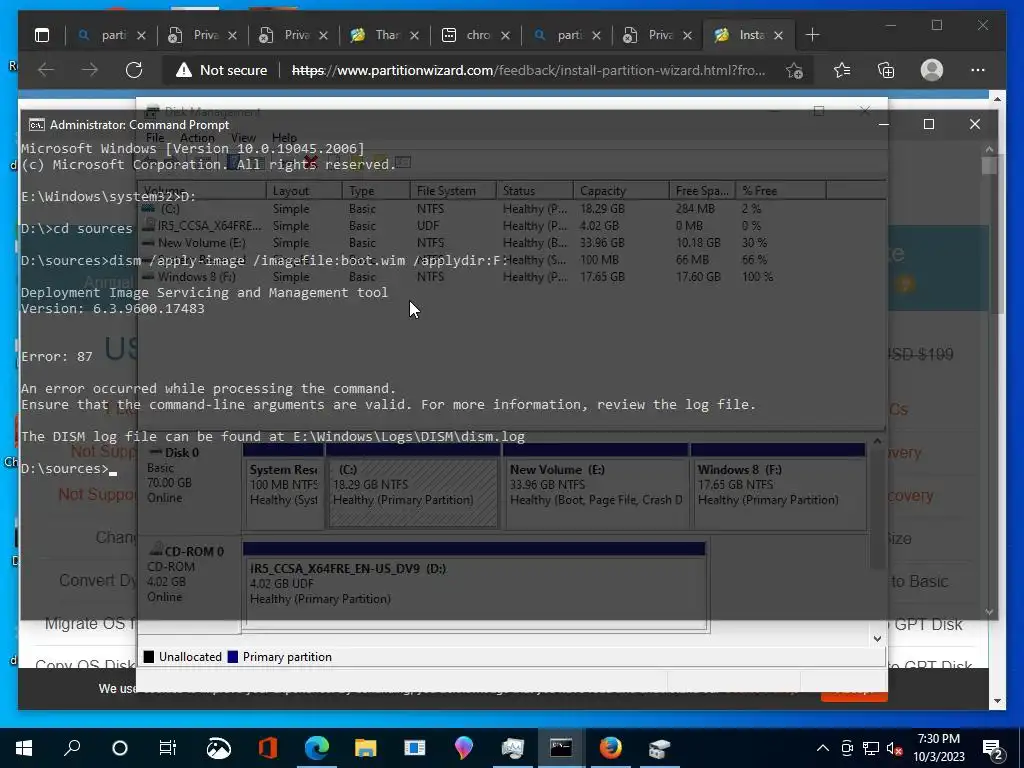Click the % Free column header
Viewport: 1024px width, 768px height.
tap(780, 191)
